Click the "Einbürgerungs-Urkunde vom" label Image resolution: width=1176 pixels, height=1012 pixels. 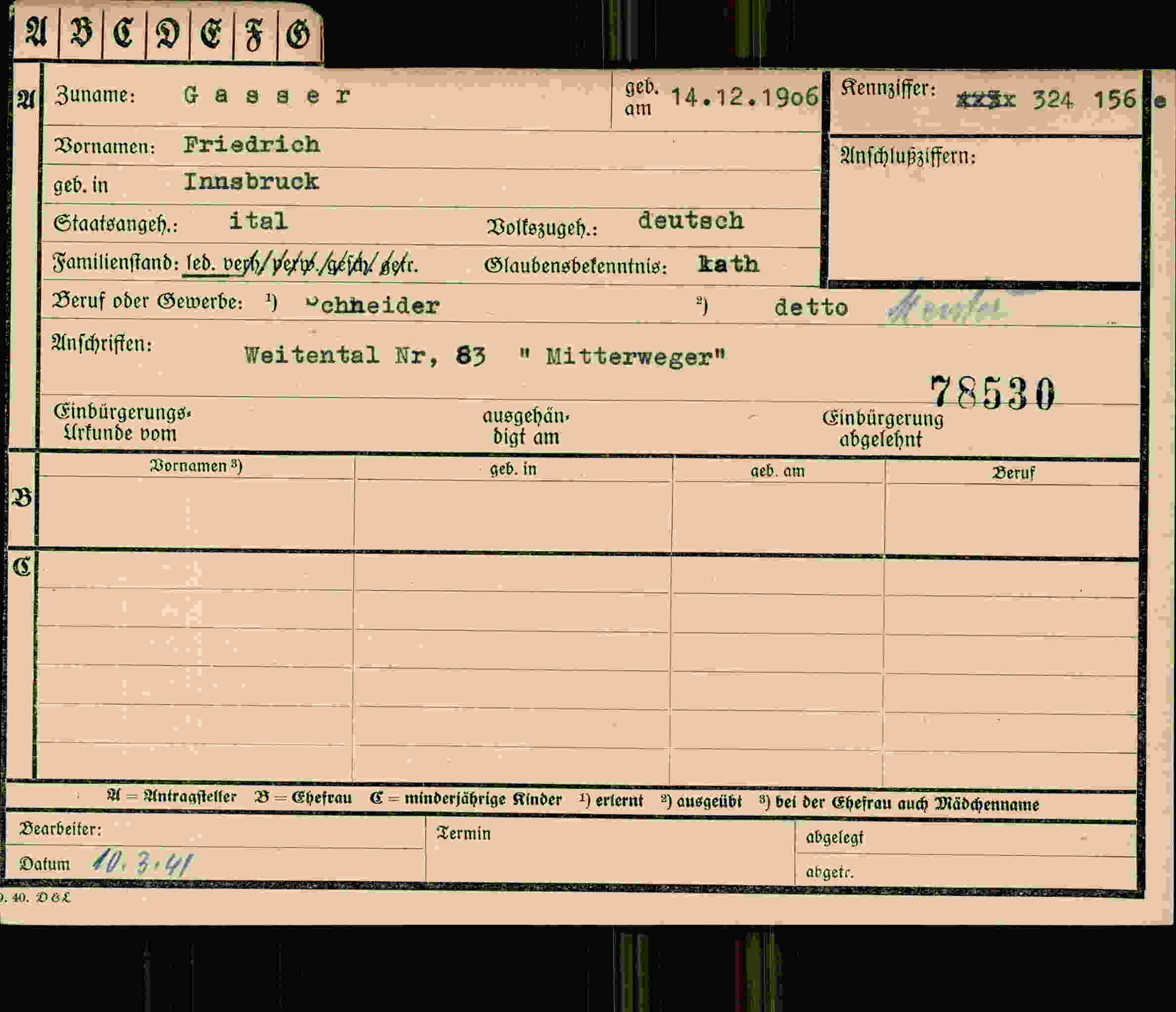[x=122, y=423]
